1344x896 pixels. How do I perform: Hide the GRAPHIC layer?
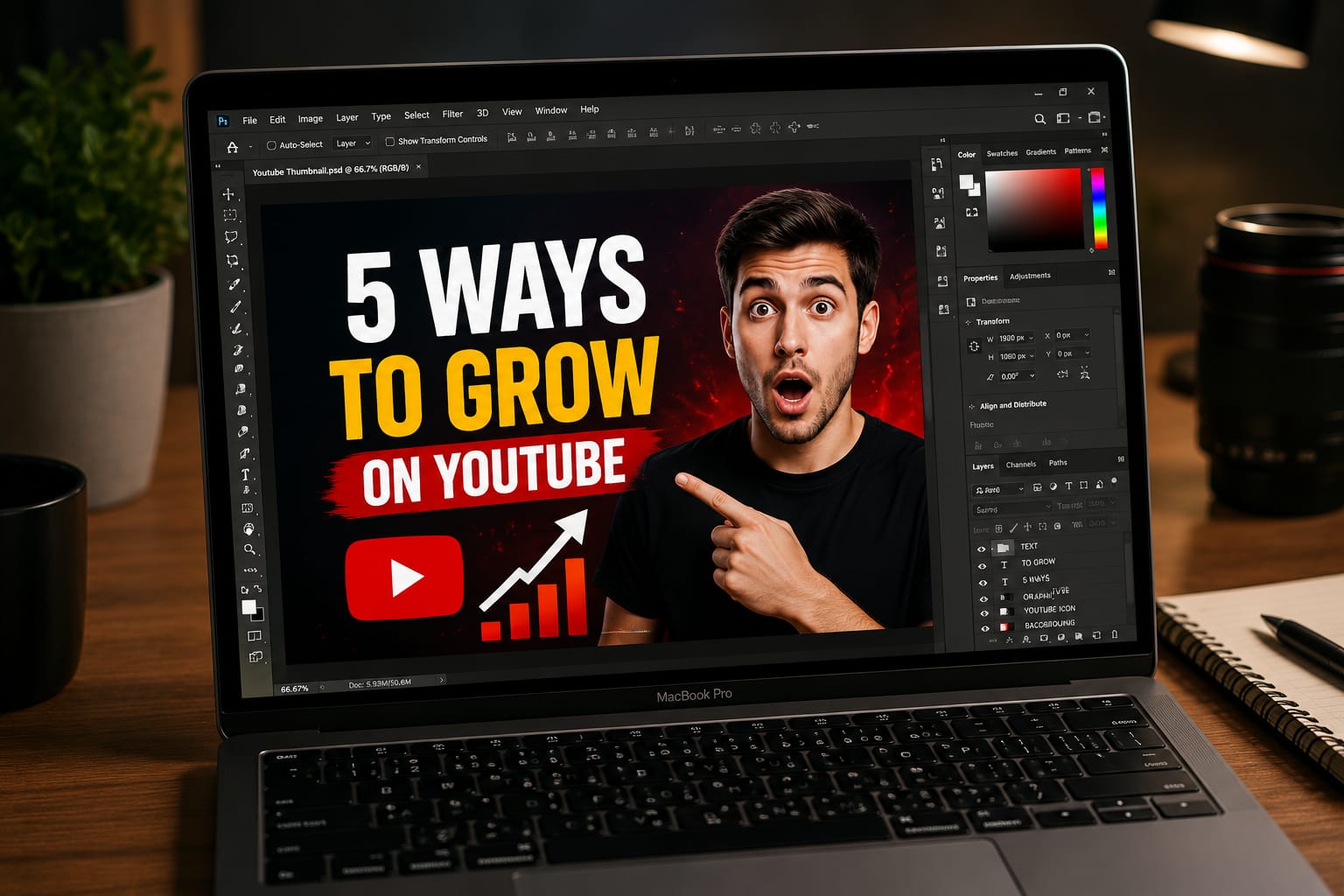coord(983,598)
